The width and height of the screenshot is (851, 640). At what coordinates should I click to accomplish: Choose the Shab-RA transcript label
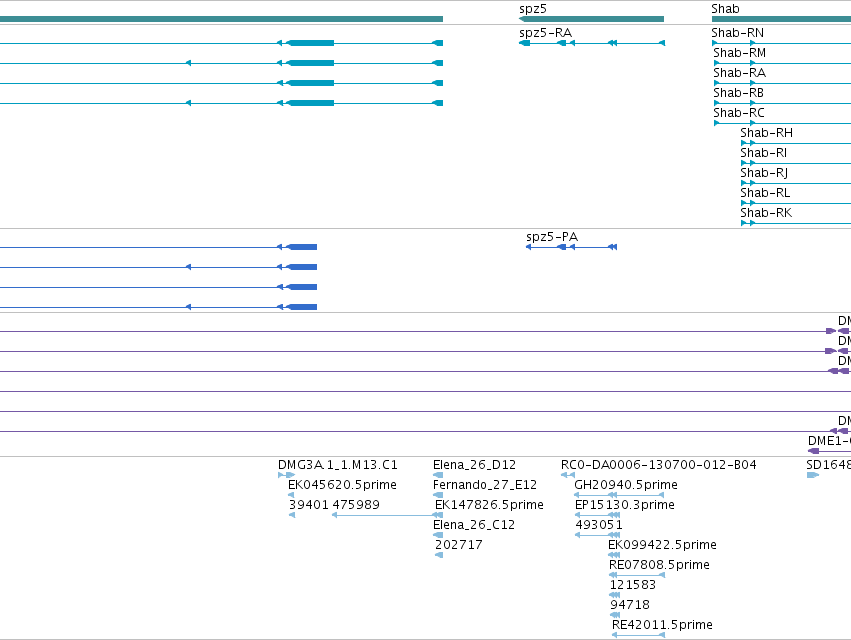point(739,73)
